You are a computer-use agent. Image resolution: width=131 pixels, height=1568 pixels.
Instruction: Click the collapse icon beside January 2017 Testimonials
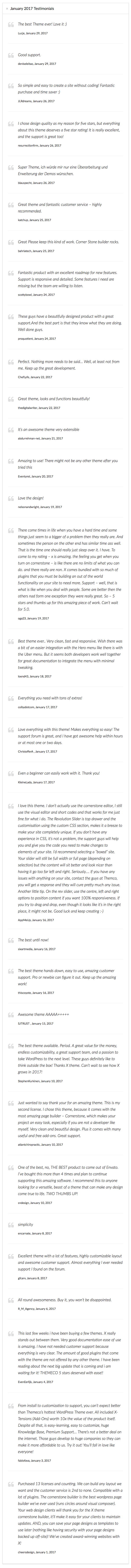coord(7,9)
